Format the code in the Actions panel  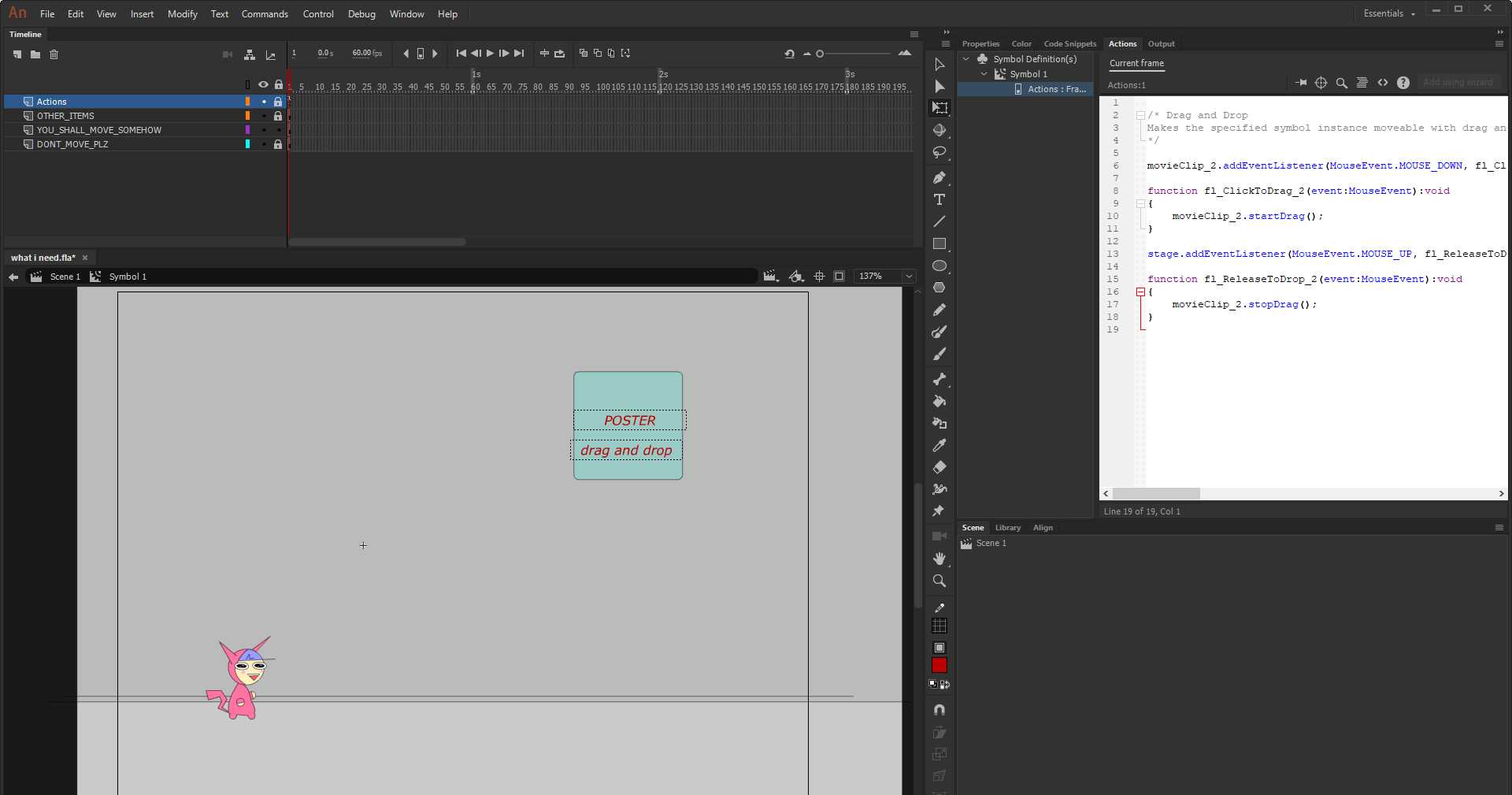tap(1362, 83)
